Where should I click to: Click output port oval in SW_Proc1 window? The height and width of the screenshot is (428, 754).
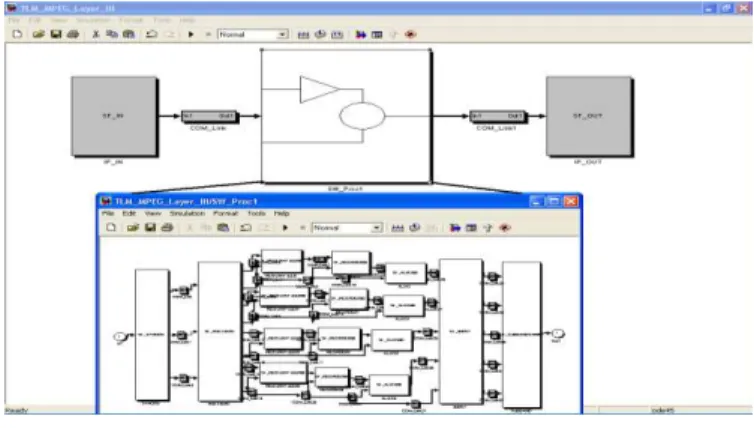tap(557, 333)
